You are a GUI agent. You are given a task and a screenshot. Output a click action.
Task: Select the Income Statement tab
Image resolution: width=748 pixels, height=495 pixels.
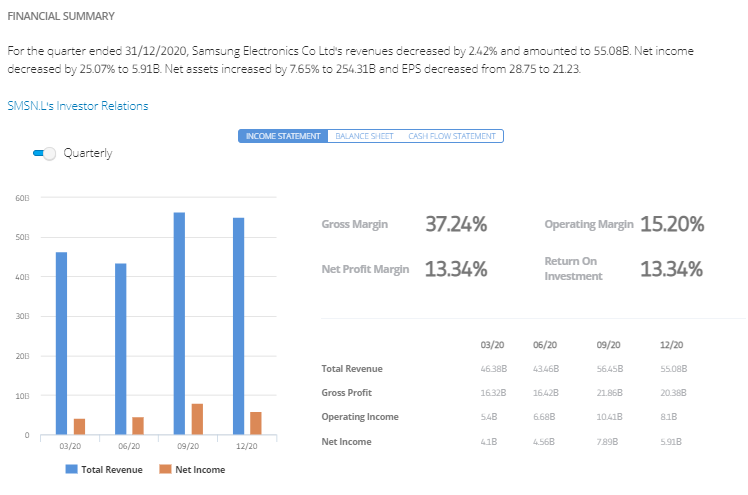click(x=283, y=136)
